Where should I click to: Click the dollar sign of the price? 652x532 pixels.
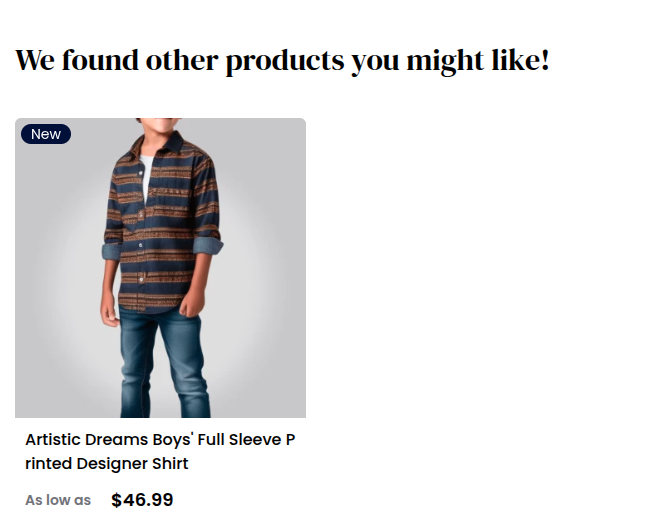116,500
